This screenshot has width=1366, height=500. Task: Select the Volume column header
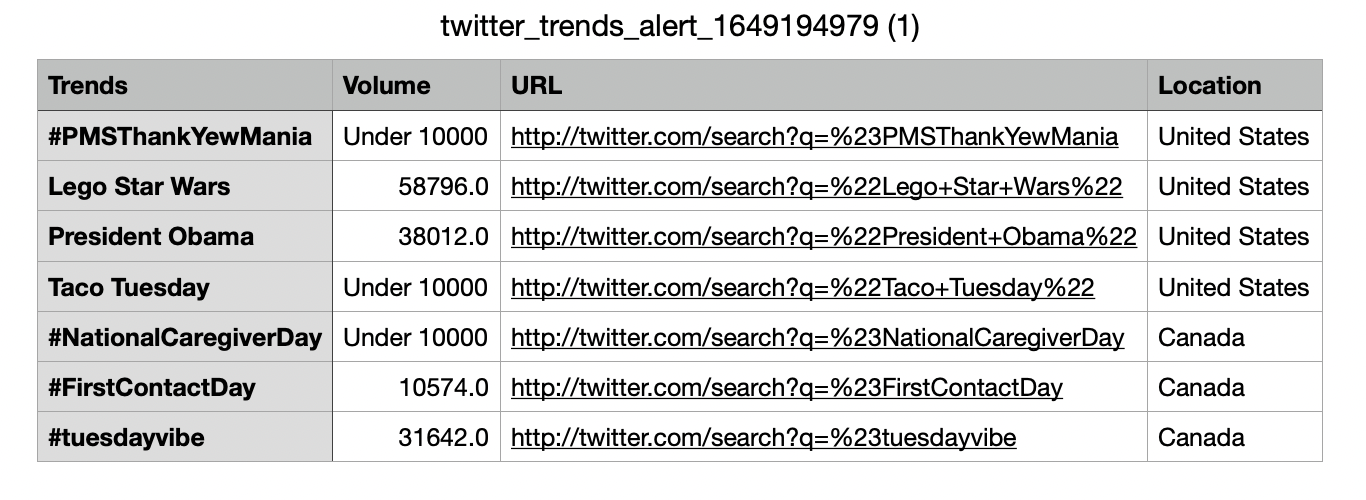point(416,85)
